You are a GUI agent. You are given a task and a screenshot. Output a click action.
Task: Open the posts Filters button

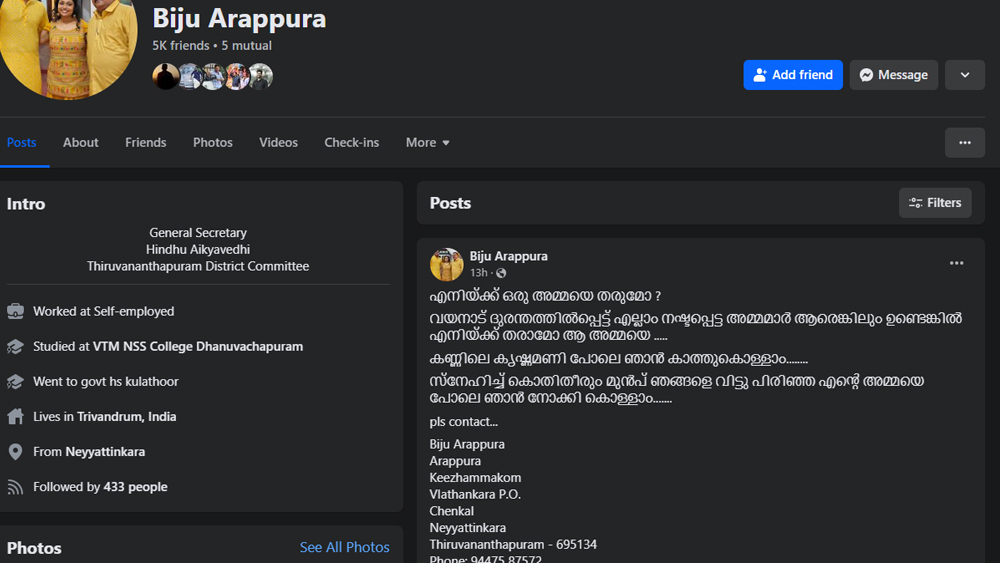(935, 203)
